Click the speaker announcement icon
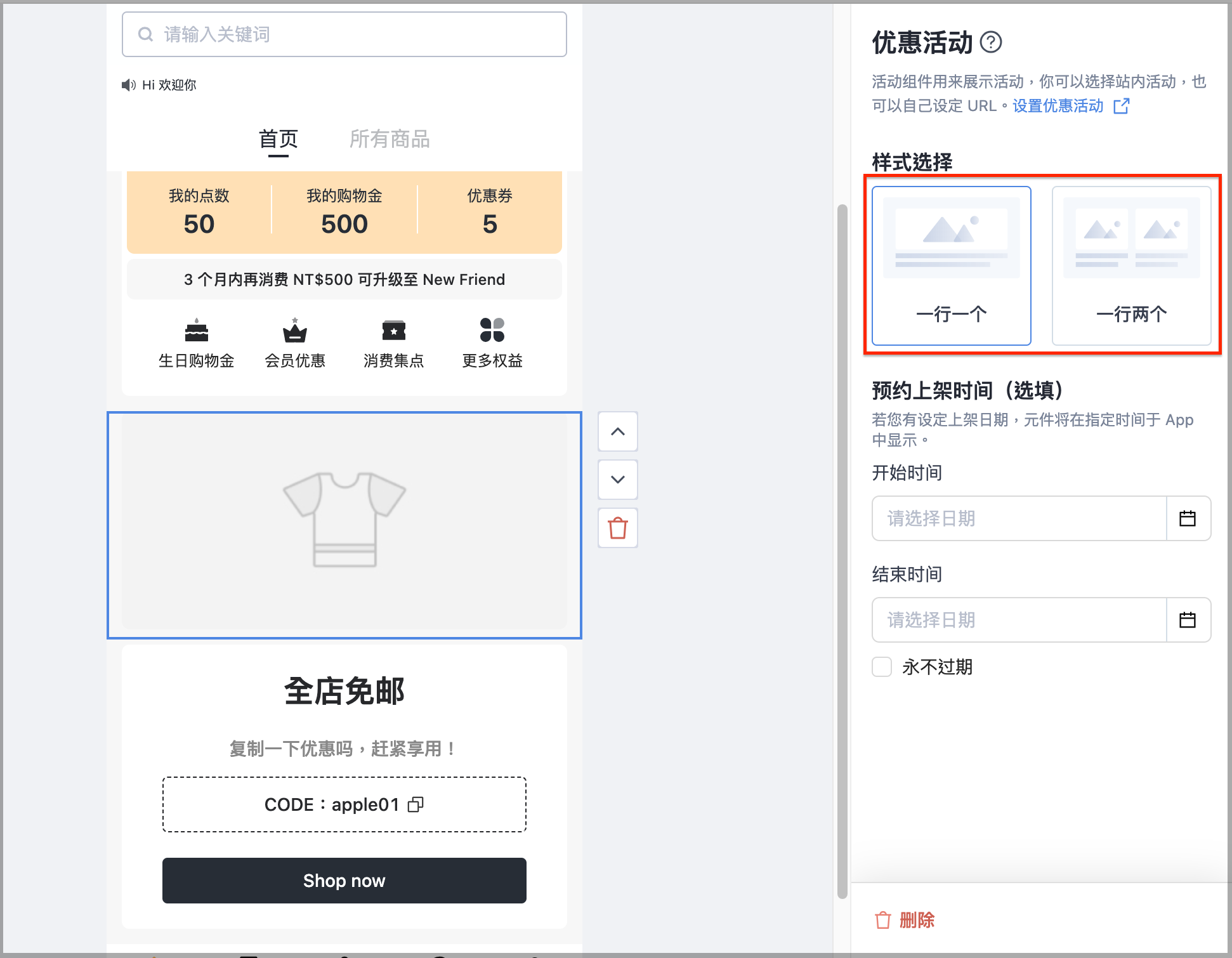The width and height of the screenshot is (1232, 958). [129, 85]
